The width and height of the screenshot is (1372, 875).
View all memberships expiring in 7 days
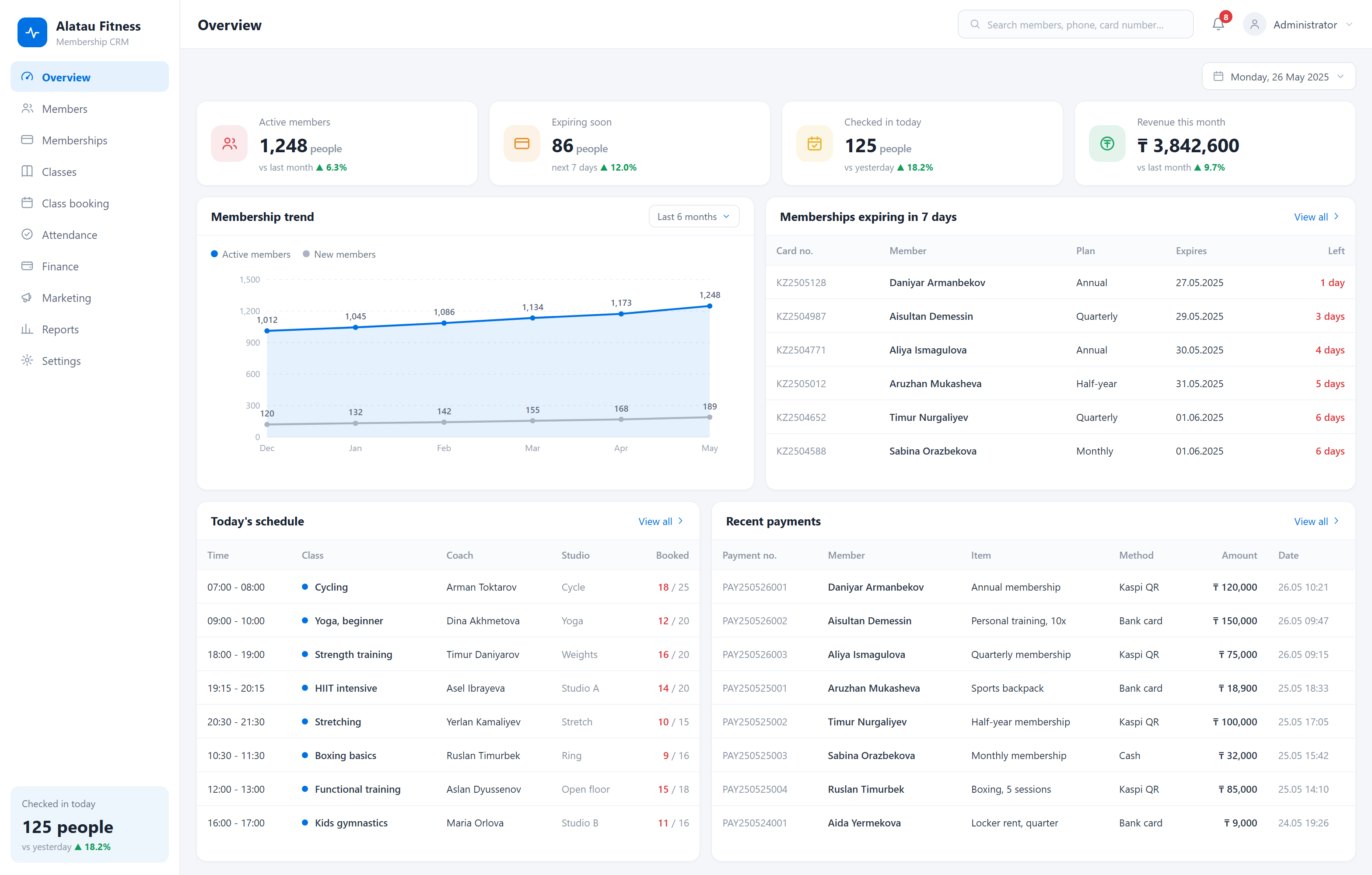[1316, 217]
